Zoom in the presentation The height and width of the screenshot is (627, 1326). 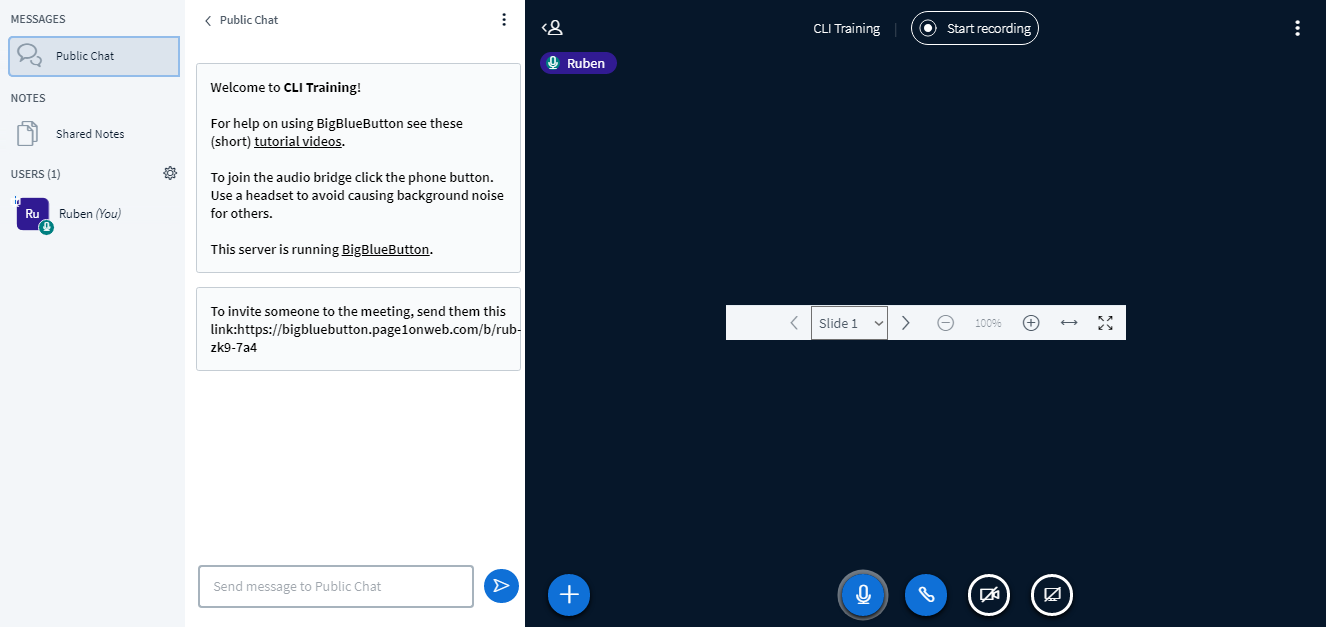[x=1031, y=323]
